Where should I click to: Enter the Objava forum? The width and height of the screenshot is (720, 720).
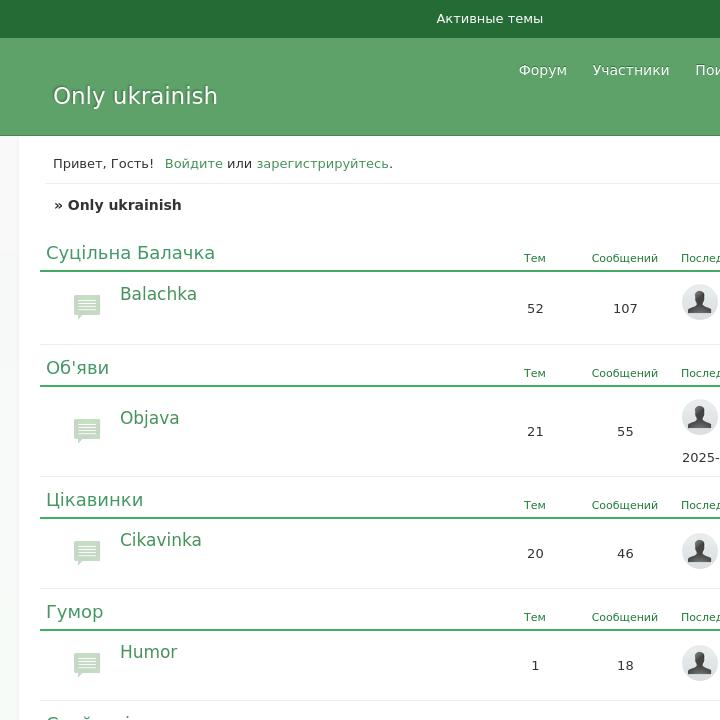(x=149, y=418)
